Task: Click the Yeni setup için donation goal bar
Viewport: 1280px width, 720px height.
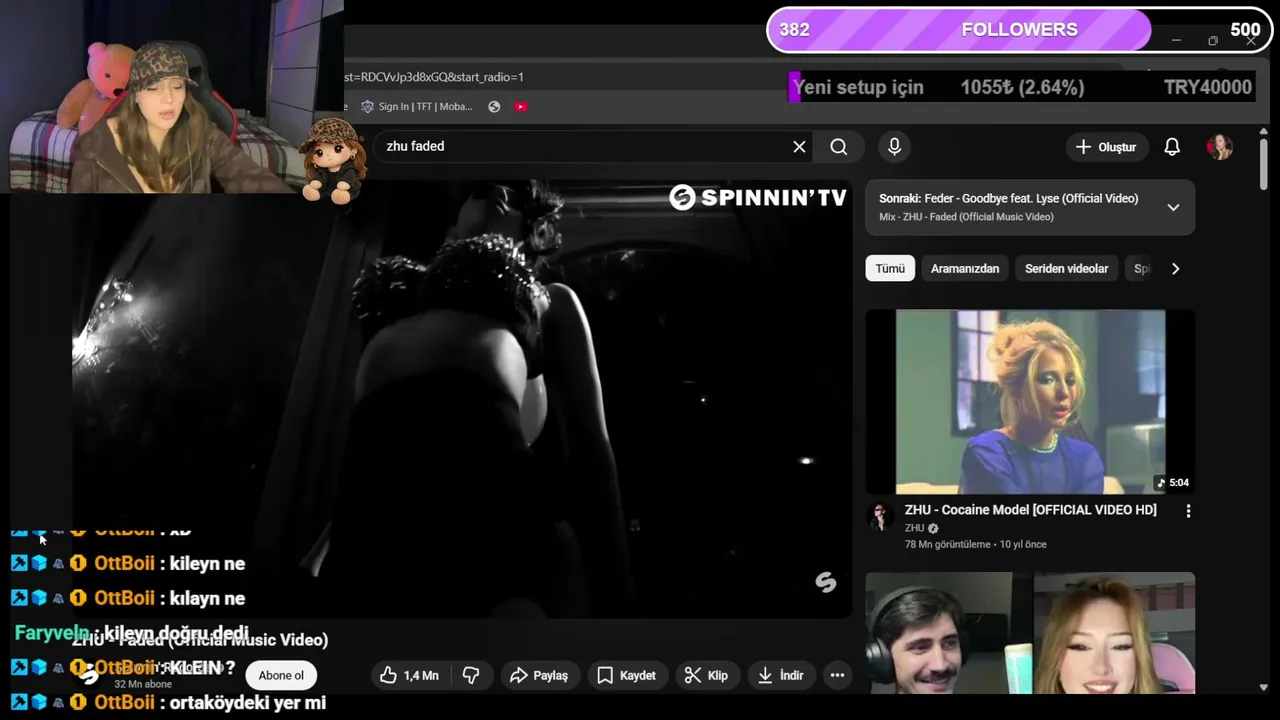Action: pyautogui.click(x=1022, y=88)
